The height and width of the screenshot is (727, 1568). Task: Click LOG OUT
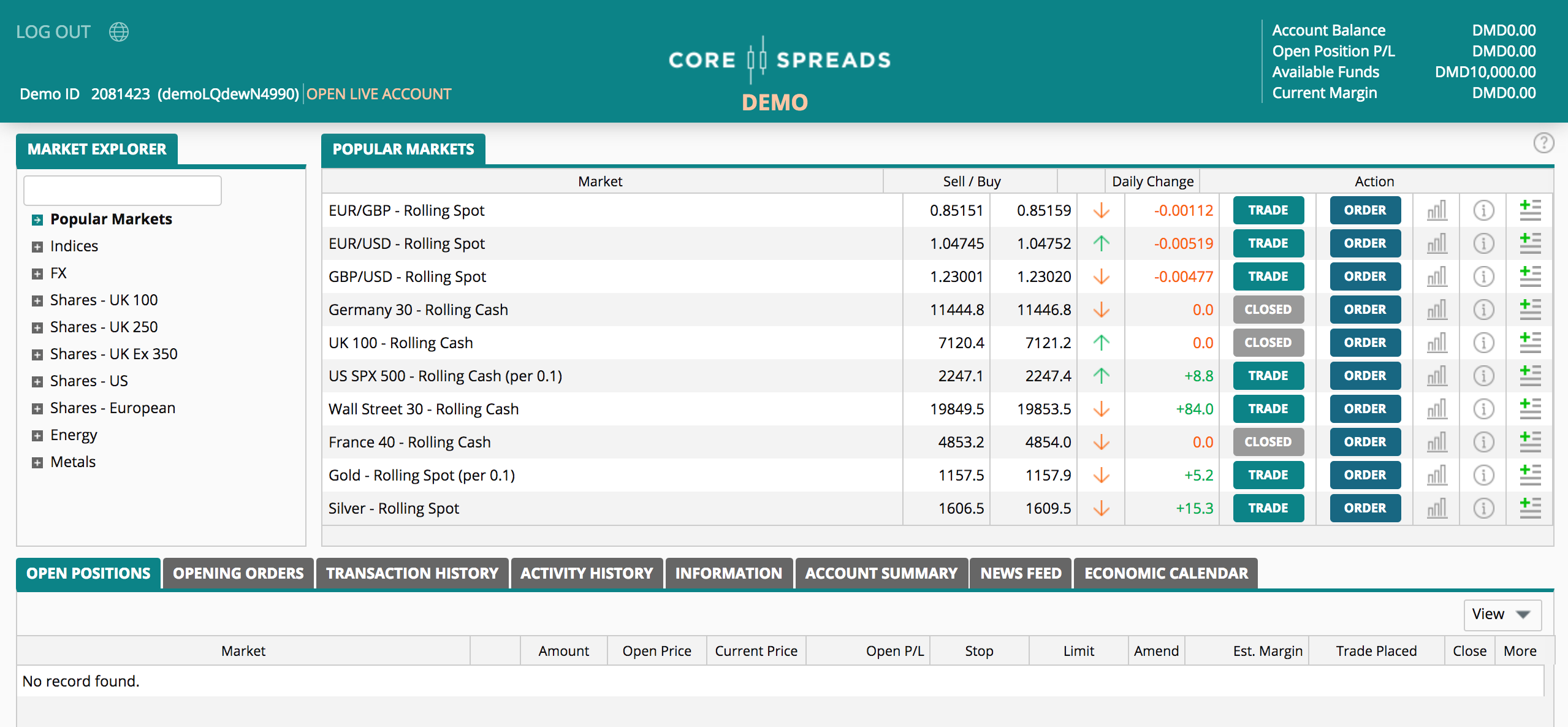[x=53, y=32]
